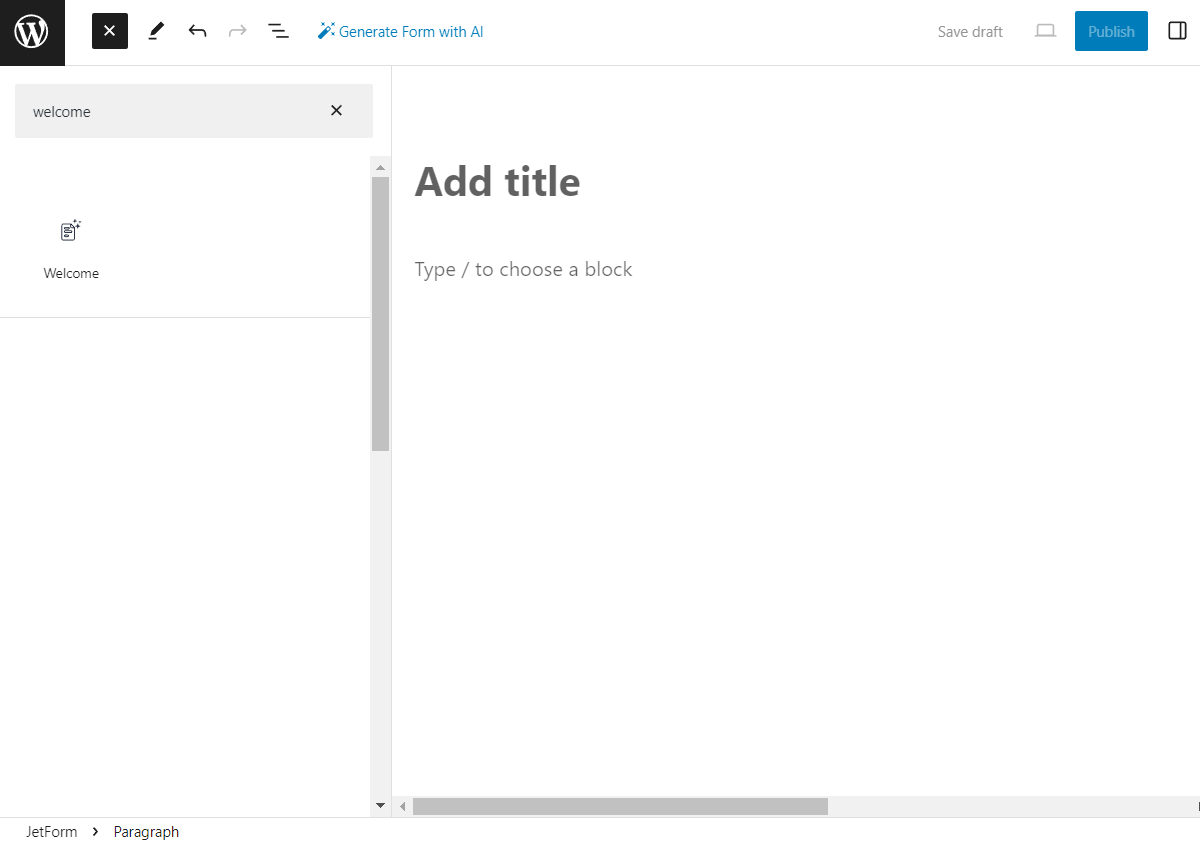Open the Document Overview list view

pyautogui.click(x=278, y=31)
